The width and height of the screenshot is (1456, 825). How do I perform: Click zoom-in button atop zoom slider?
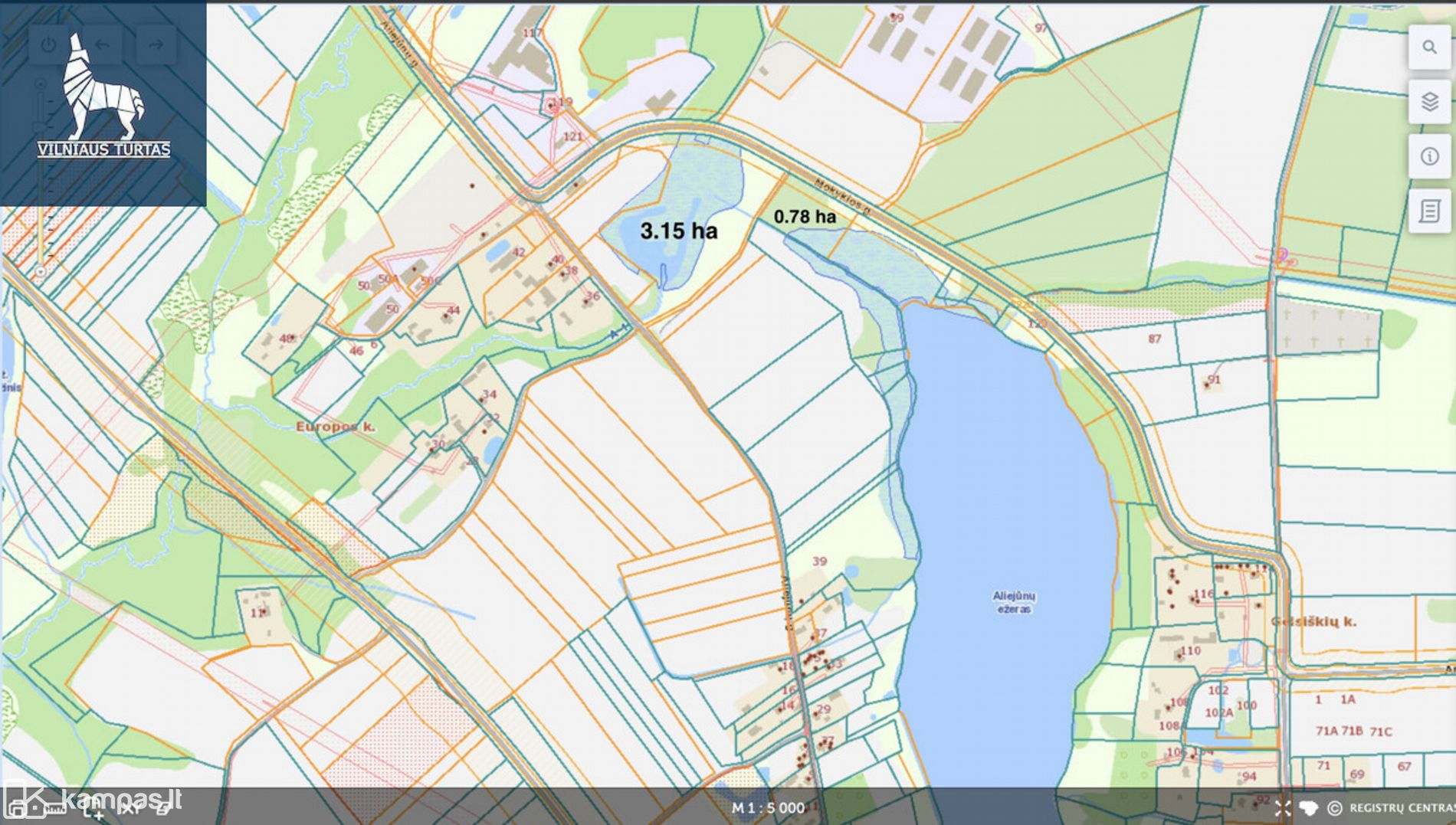click(x=41, y=83)
